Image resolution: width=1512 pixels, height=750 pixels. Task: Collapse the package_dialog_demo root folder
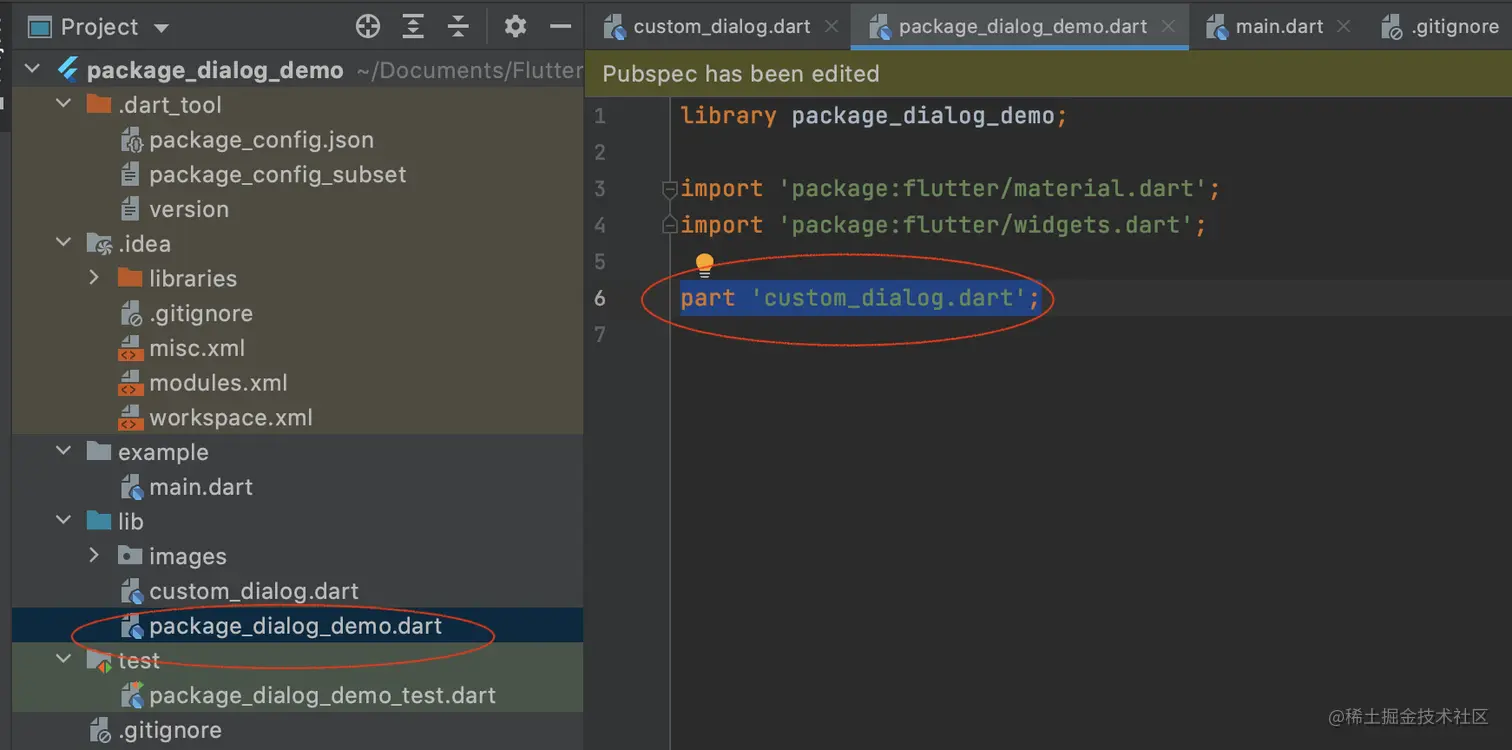(x=32, y=69)
